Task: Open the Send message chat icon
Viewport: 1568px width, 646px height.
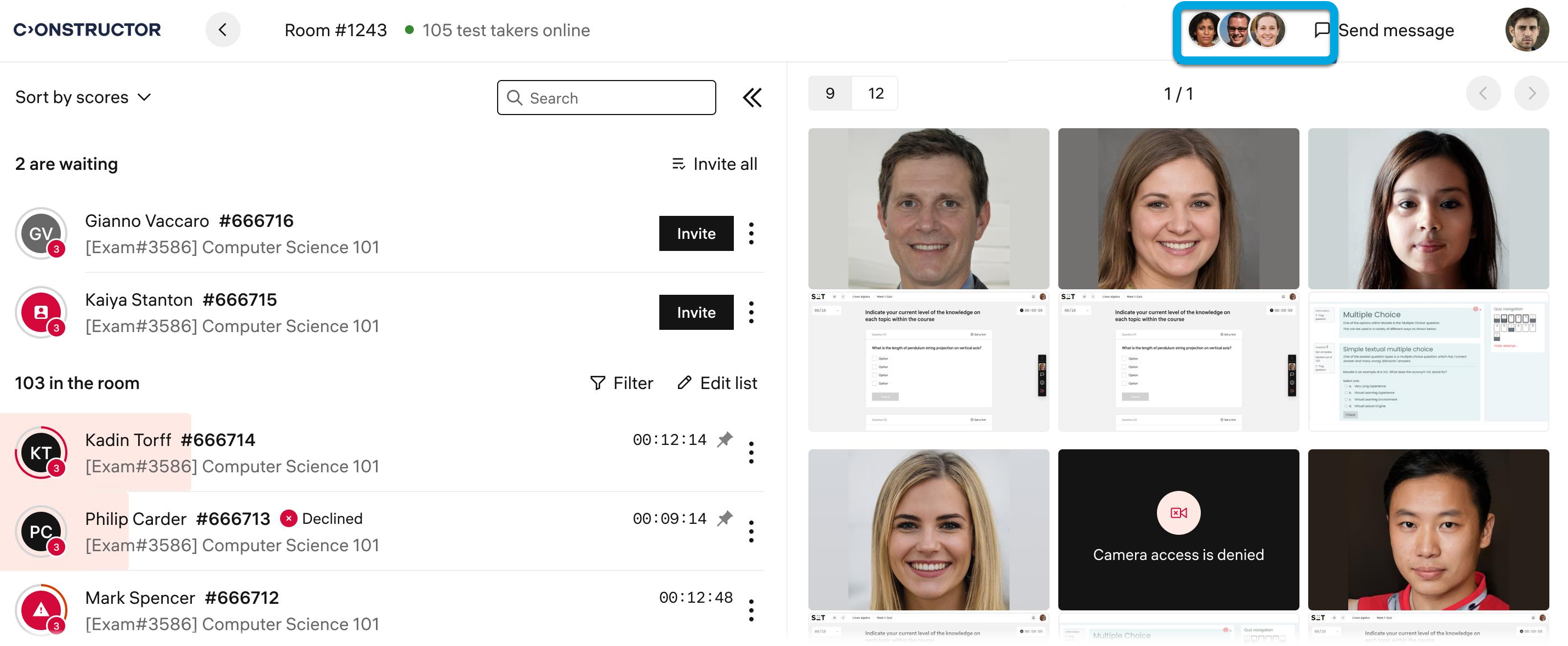Action: point(1321,30)
